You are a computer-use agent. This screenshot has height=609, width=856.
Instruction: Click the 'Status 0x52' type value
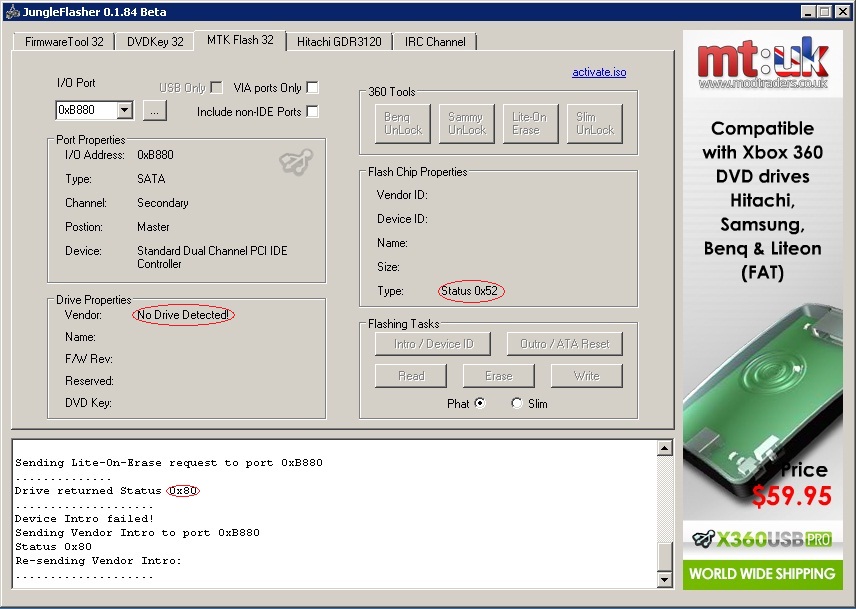469,291
